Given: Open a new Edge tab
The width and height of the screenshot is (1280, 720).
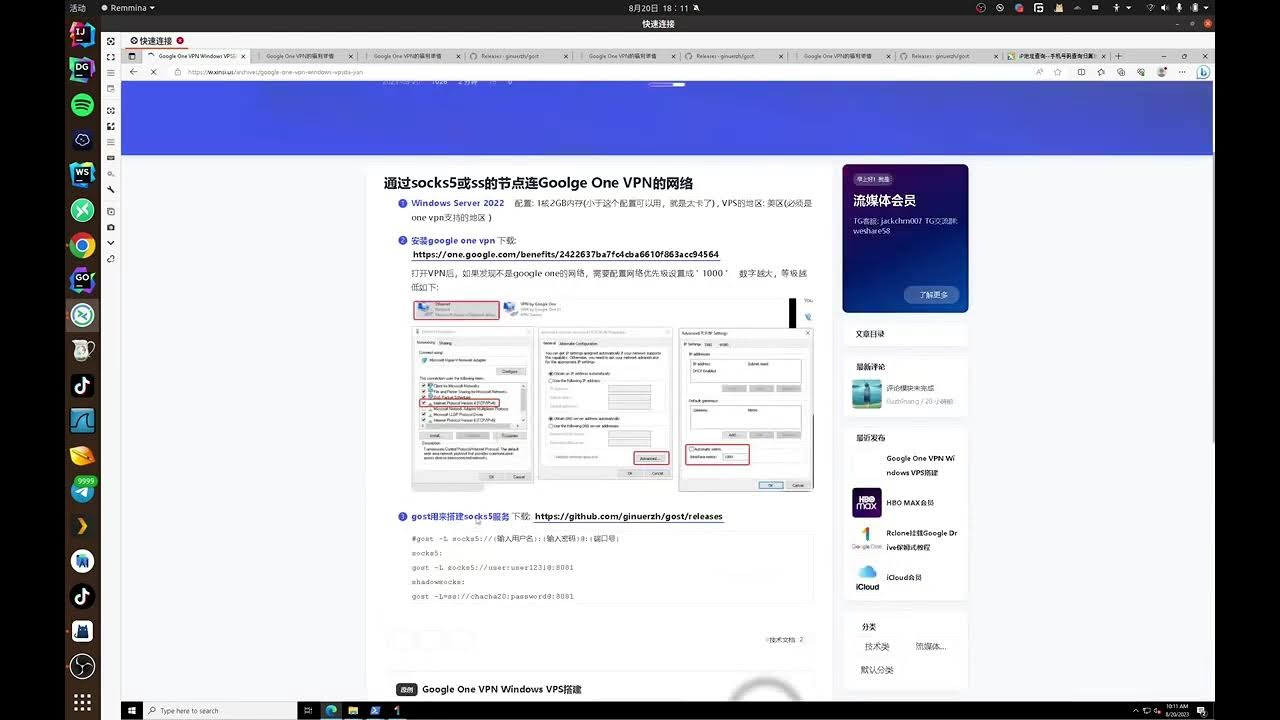Looking at the screenshot, I should 1118,56.
